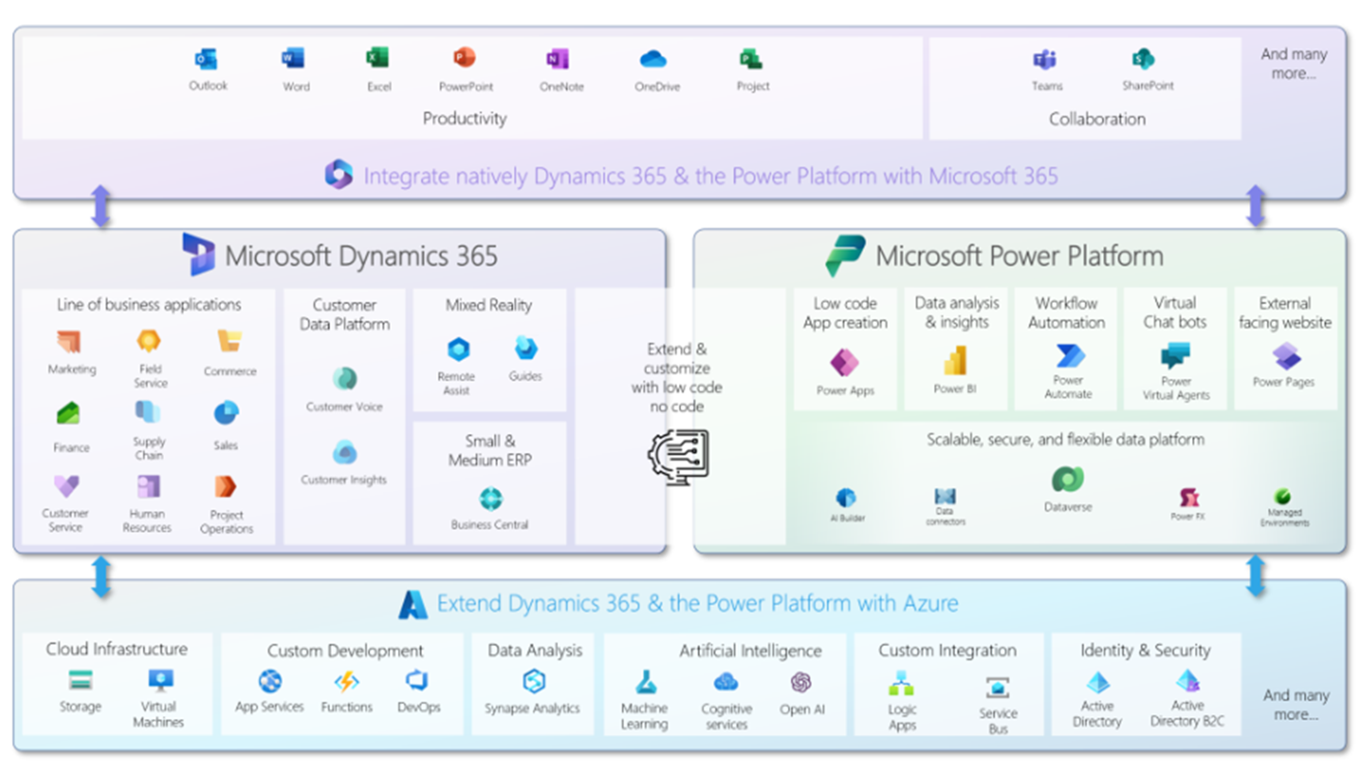Click the Outlook icon
The image size is (1356, 762).
(207, 60)
